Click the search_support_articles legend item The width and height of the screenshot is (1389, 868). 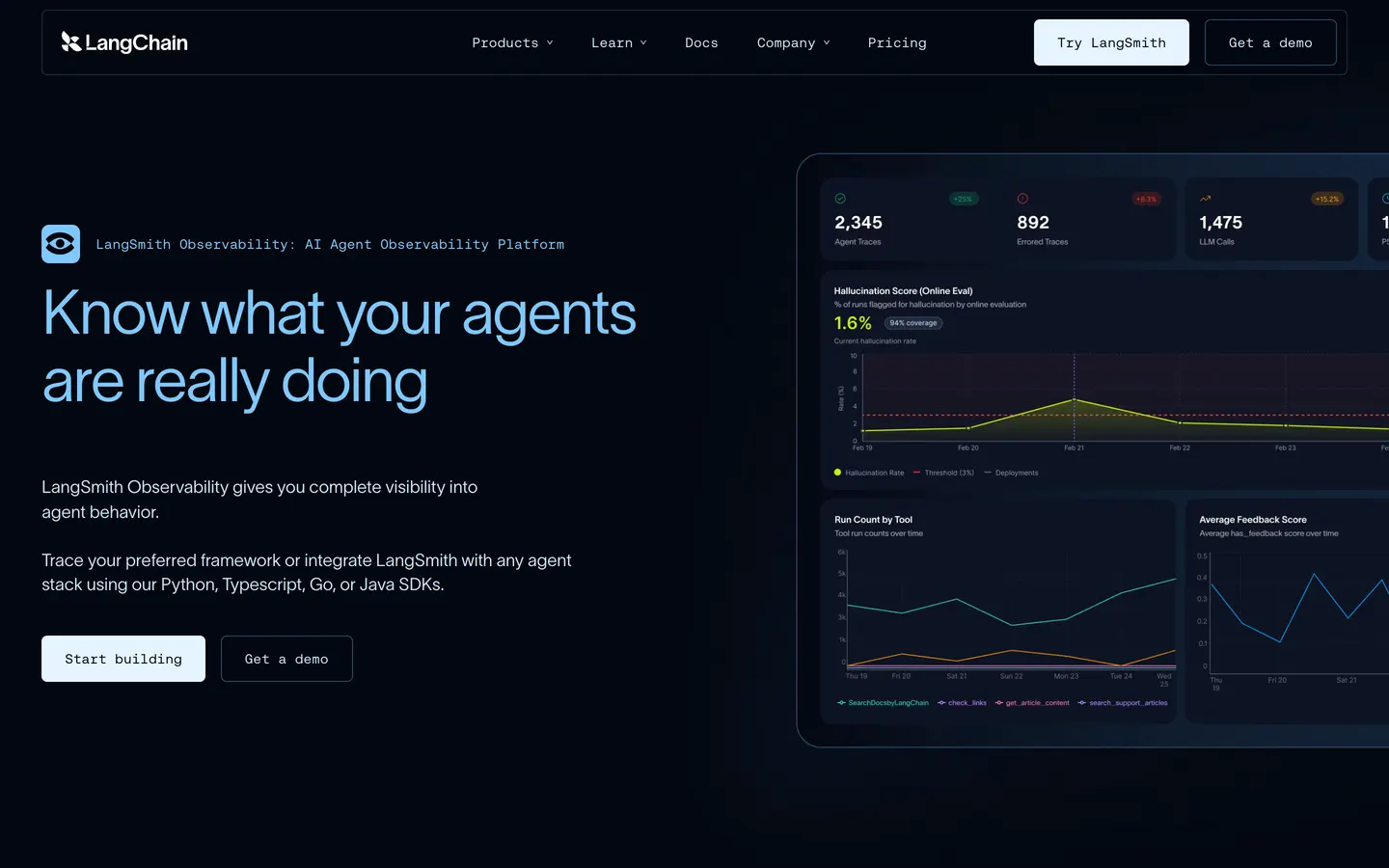[x=1123, y=703]
